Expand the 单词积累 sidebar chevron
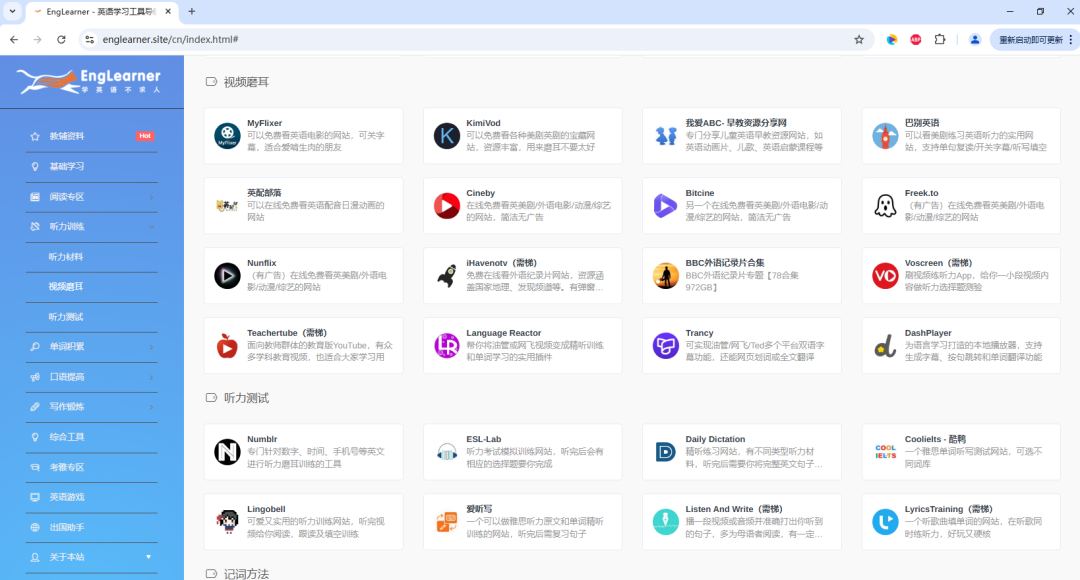 click(152, 347)
